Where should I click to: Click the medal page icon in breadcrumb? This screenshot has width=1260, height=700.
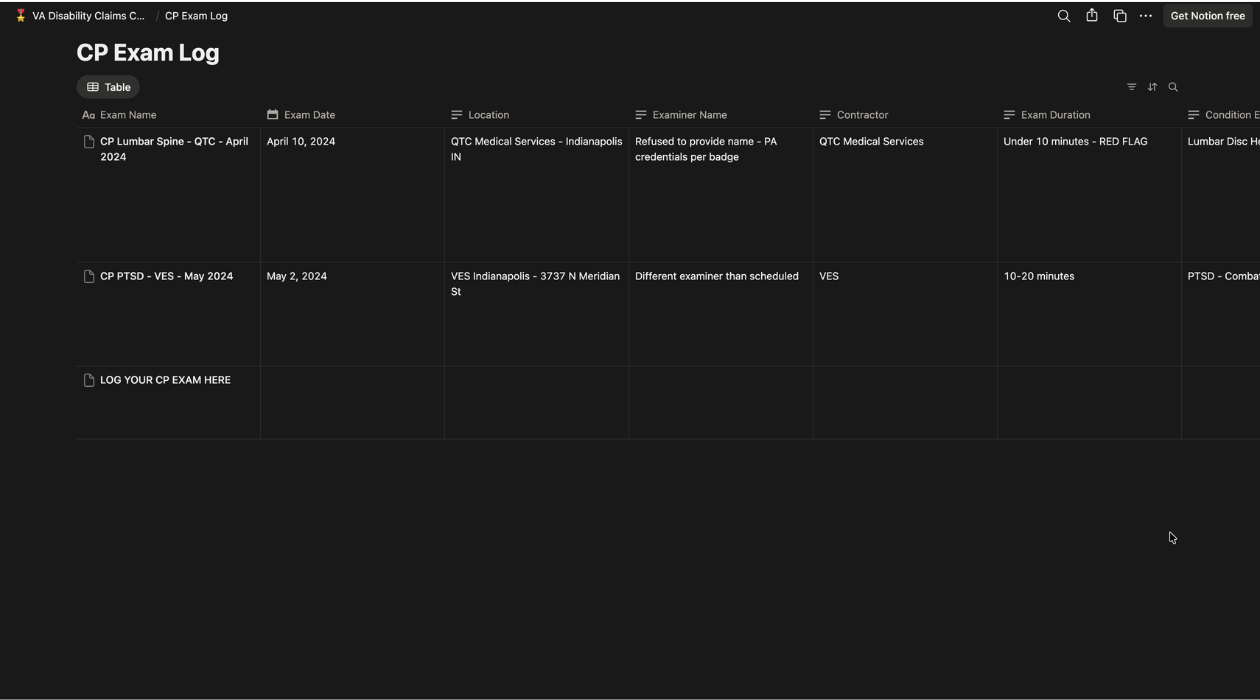click(20, 16)
